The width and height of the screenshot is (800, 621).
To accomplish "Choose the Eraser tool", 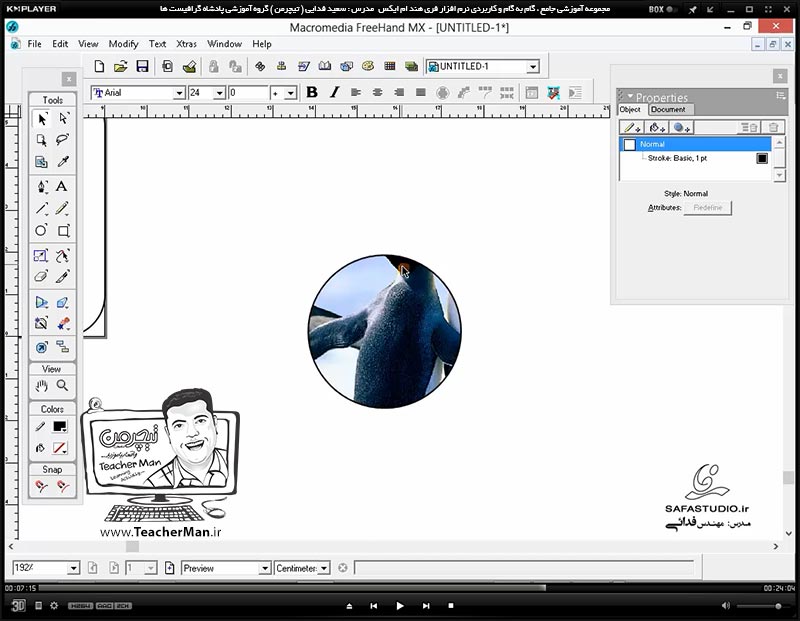I will click(x=41, y=277).
